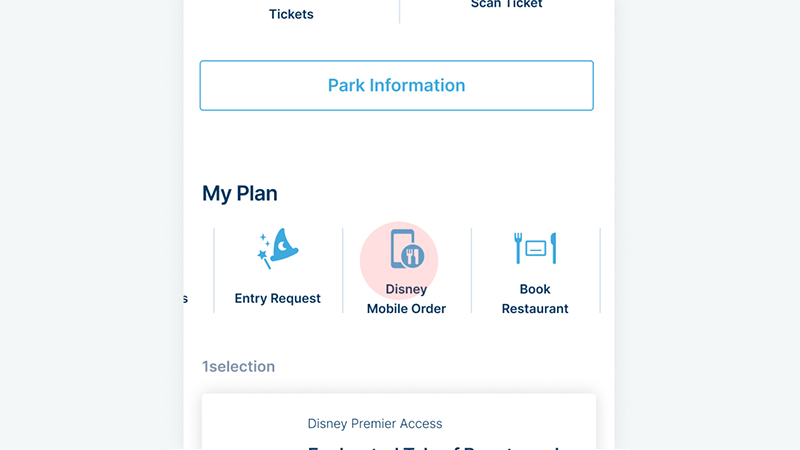The height and width of the screenshot is (450, 800).
Task: Click the Disney Mobile Order text label
Action: point(406,299)
